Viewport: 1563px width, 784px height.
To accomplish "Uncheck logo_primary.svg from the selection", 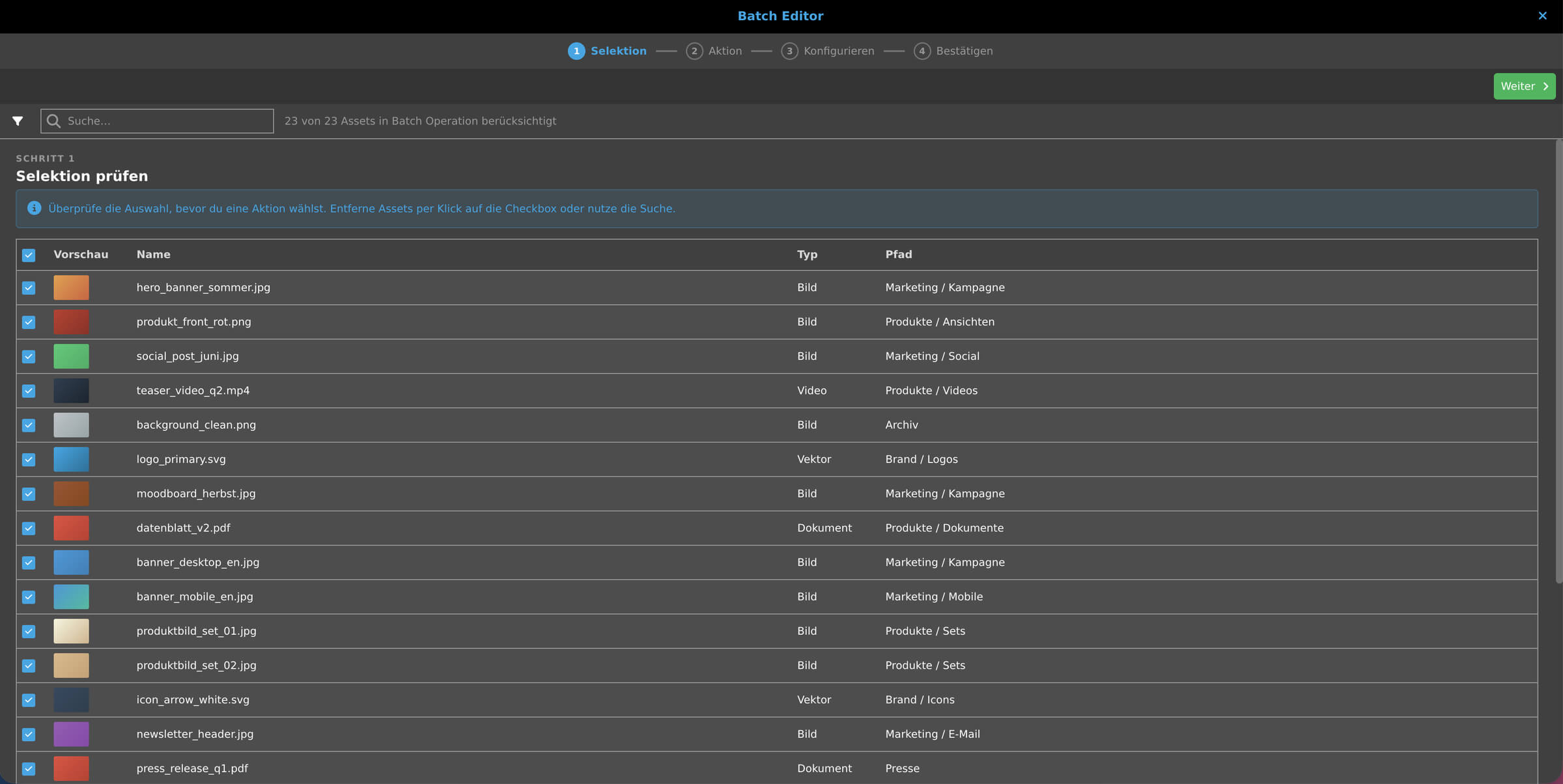I will 29,459.
